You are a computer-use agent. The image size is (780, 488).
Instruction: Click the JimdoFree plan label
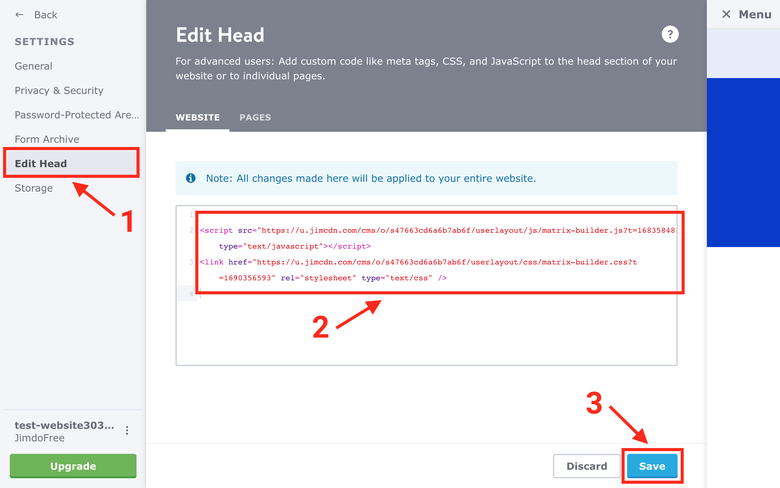click(x=39, y=438)
